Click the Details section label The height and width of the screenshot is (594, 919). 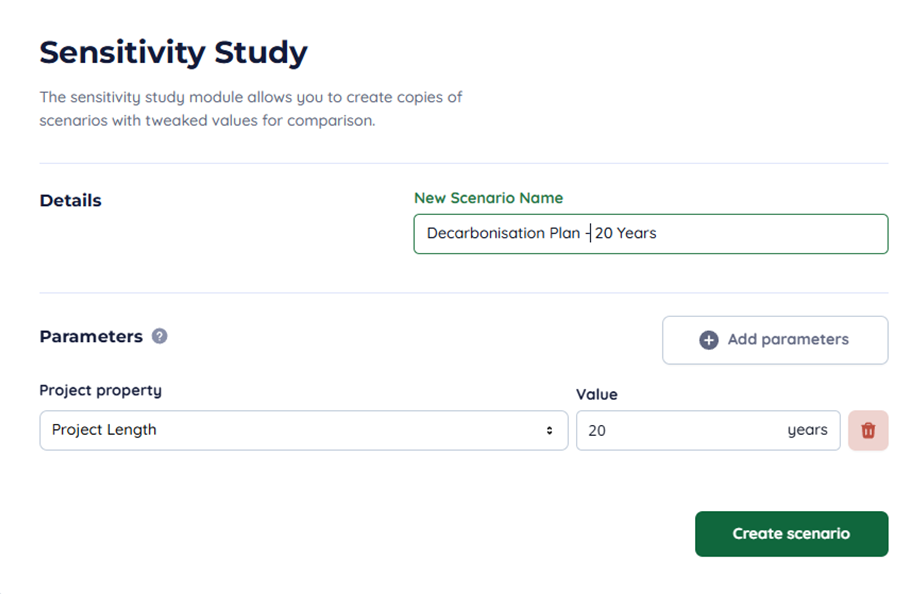tap(69, 200)
